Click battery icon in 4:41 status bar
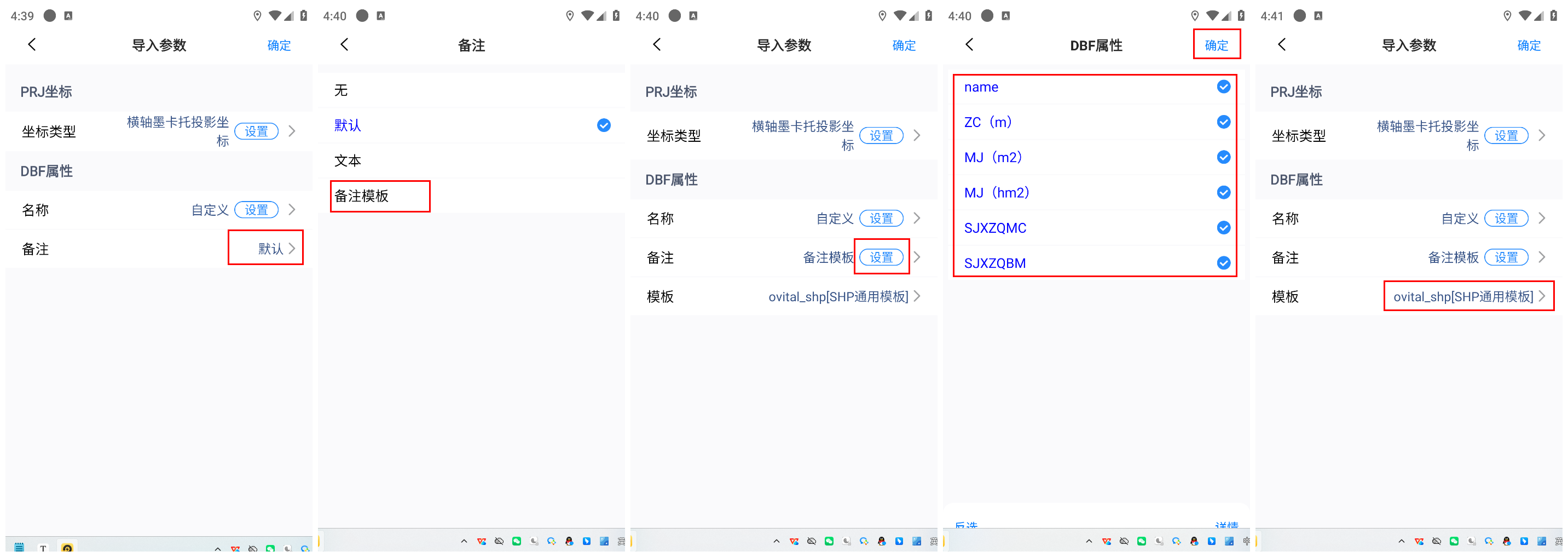This screenshot has width=1568, height=557. tap(1553, 16)
